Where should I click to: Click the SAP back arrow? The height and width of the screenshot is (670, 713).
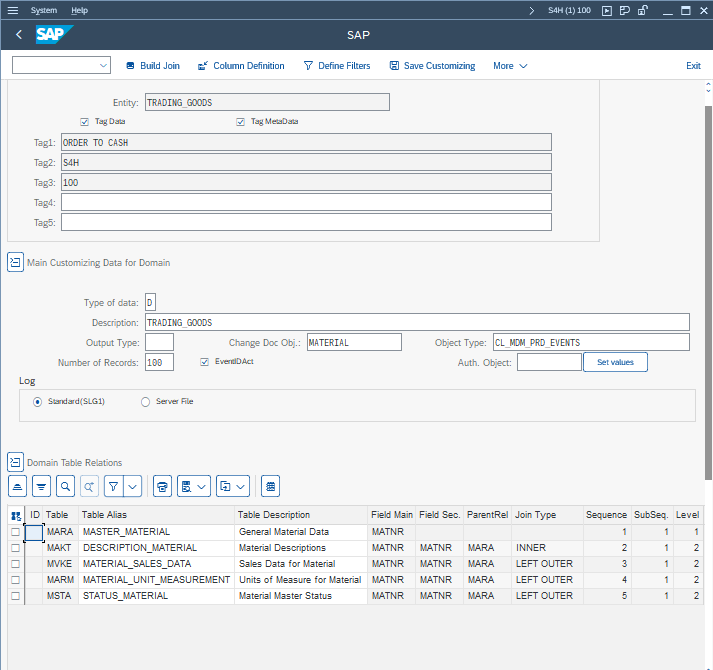tap(19, 35)
